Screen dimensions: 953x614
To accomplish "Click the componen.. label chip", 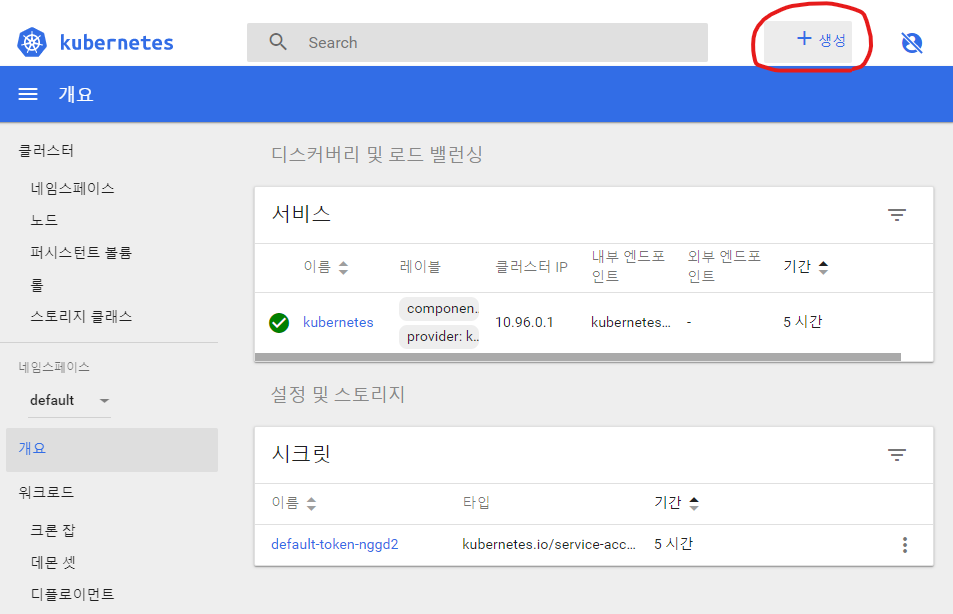I will [439, 309].
